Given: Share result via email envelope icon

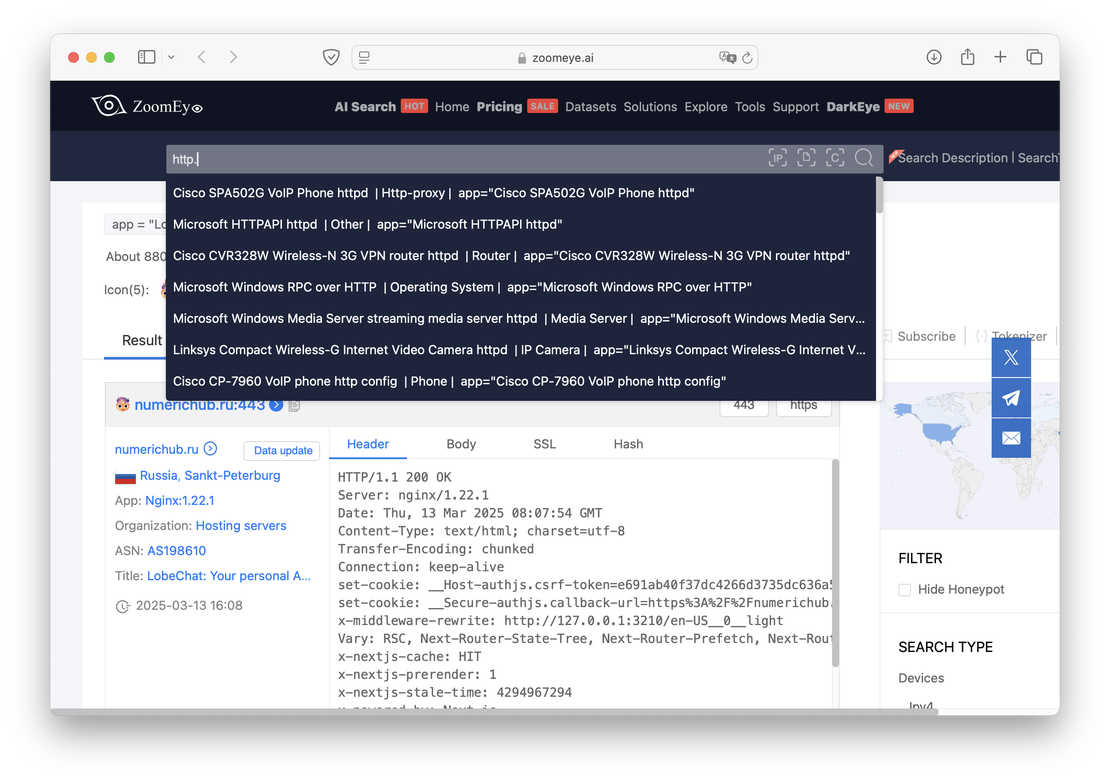Looking at the screenshot, I should tap(1011, 438).
